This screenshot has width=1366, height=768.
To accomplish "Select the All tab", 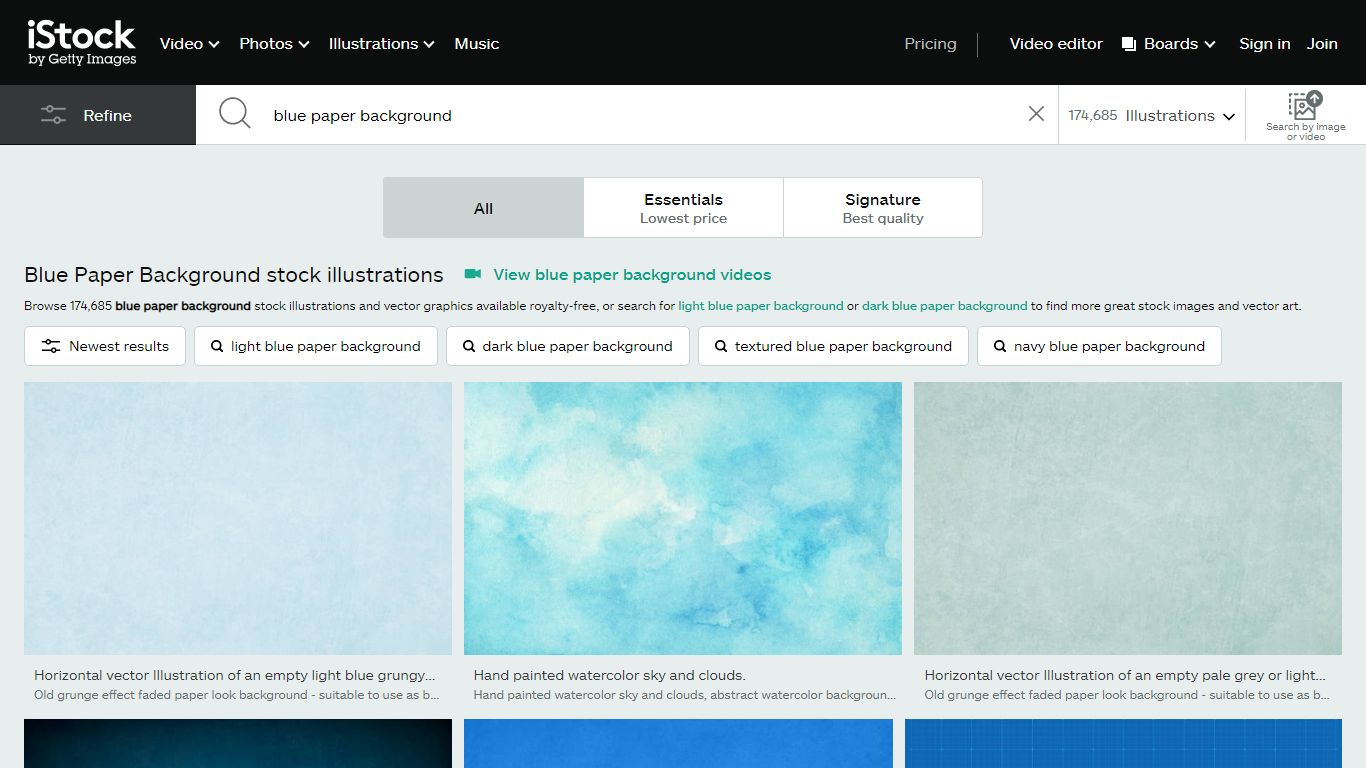I will [x=484, y=208].
